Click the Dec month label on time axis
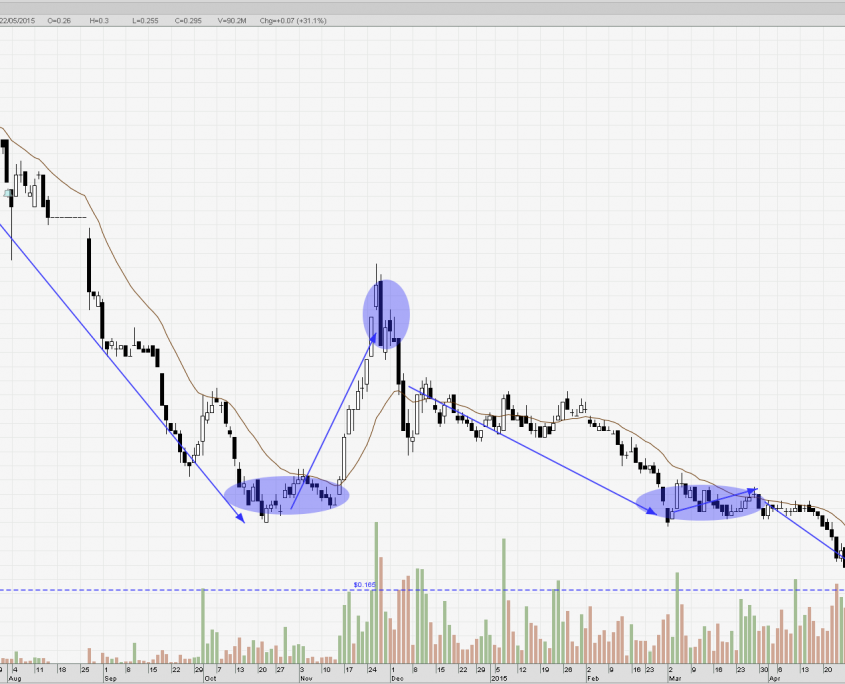The image size is (845, 684). tap(397, 677)
